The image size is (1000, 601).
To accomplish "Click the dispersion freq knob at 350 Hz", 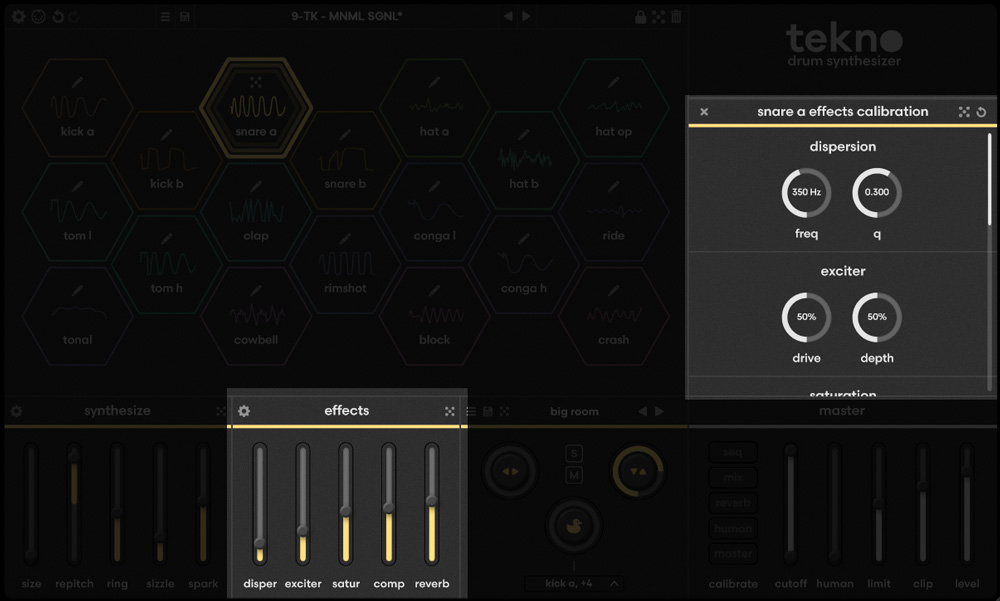I will 806,193.
